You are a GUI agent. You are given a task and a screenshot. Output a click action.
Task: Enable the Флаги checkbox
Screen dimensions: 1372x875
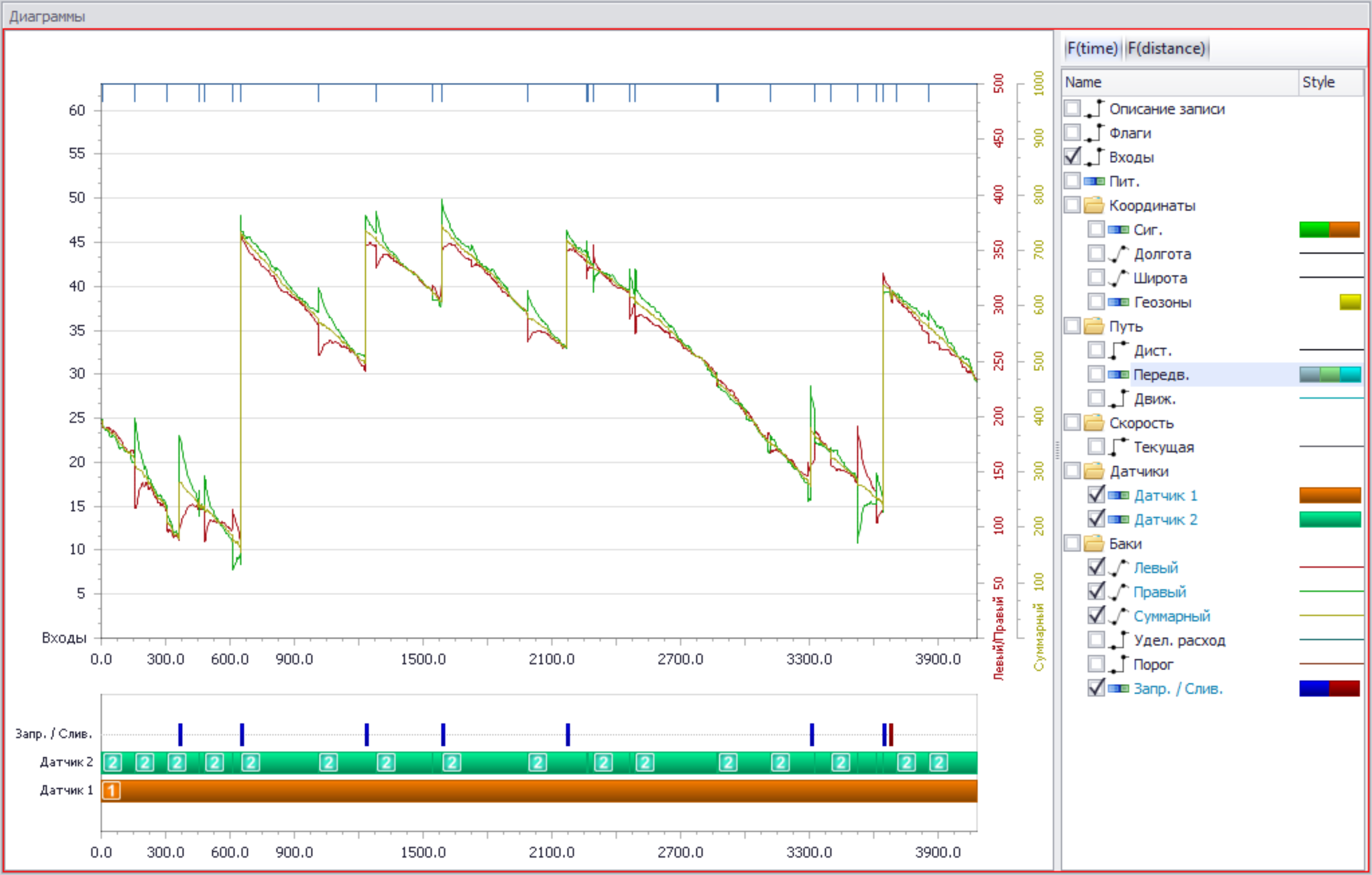[1072, 132]
